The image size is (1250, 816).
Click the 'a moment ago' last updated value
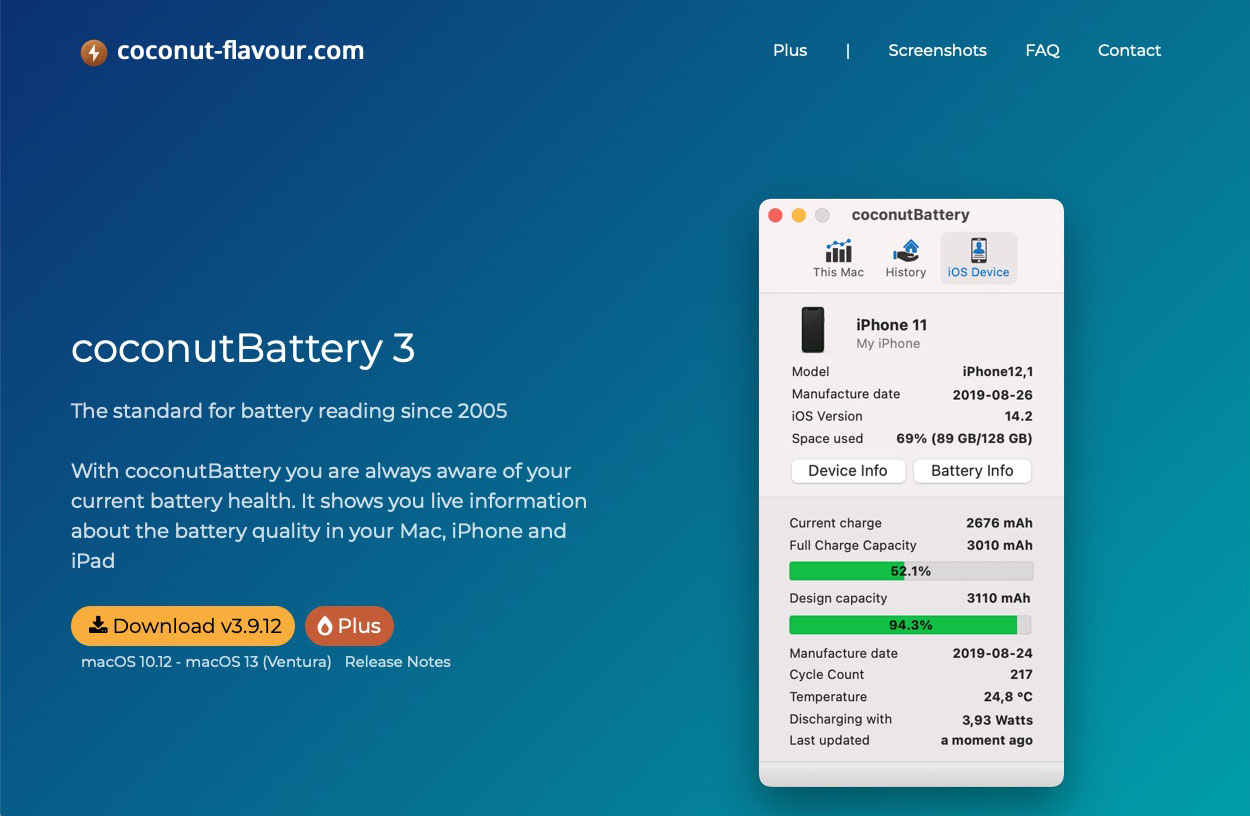pyautogui.click(x=987, y=741)
